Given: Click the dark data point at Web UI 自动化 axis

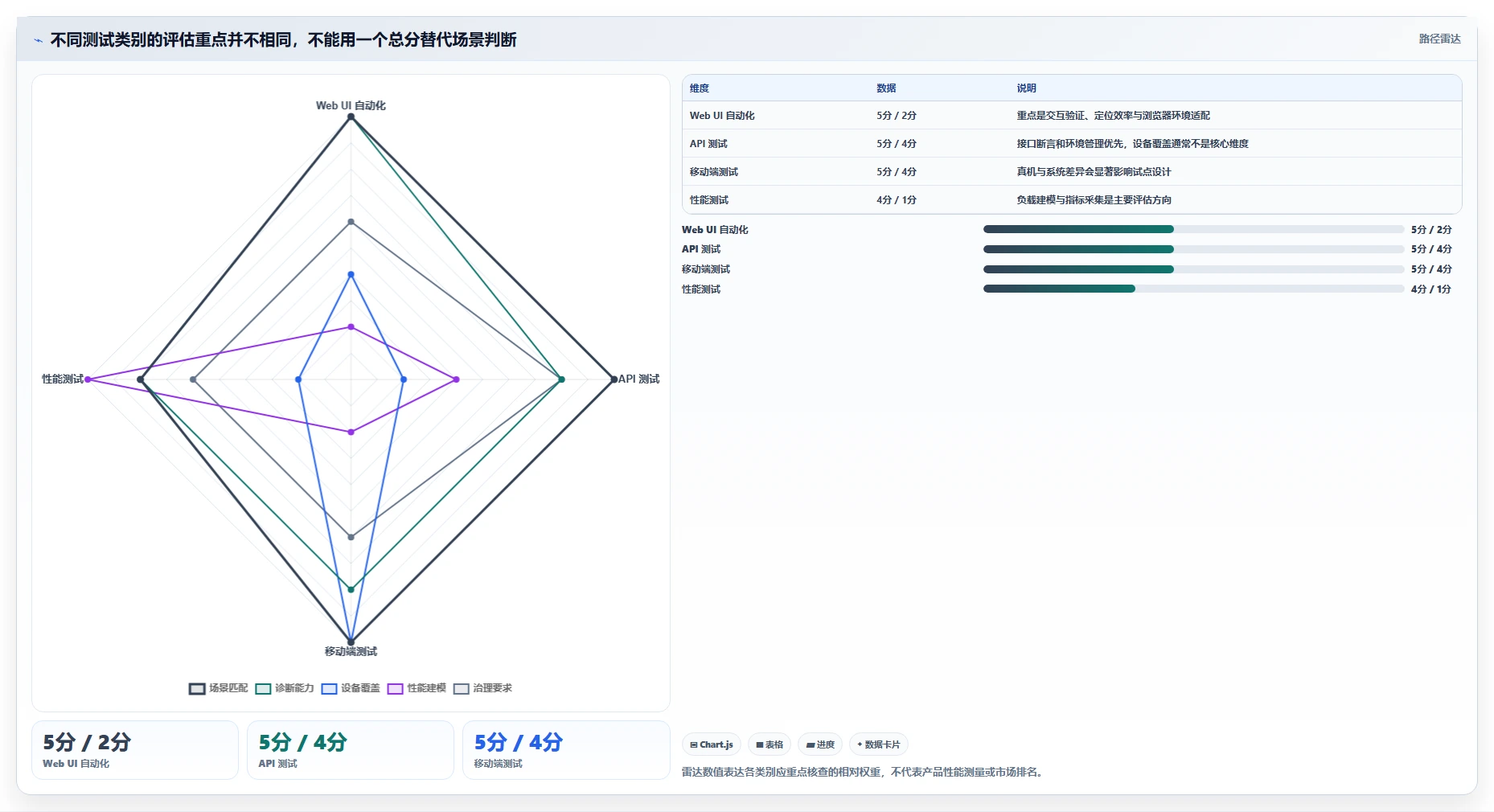Looking at the screenshot, I should pyautogui.click(x=351, y=117).
